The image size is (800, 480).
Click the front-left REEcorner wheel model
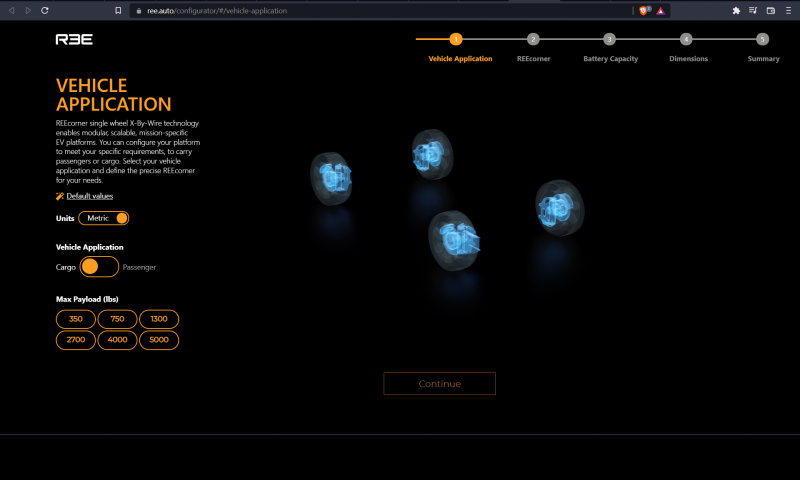tap(332, 179)
